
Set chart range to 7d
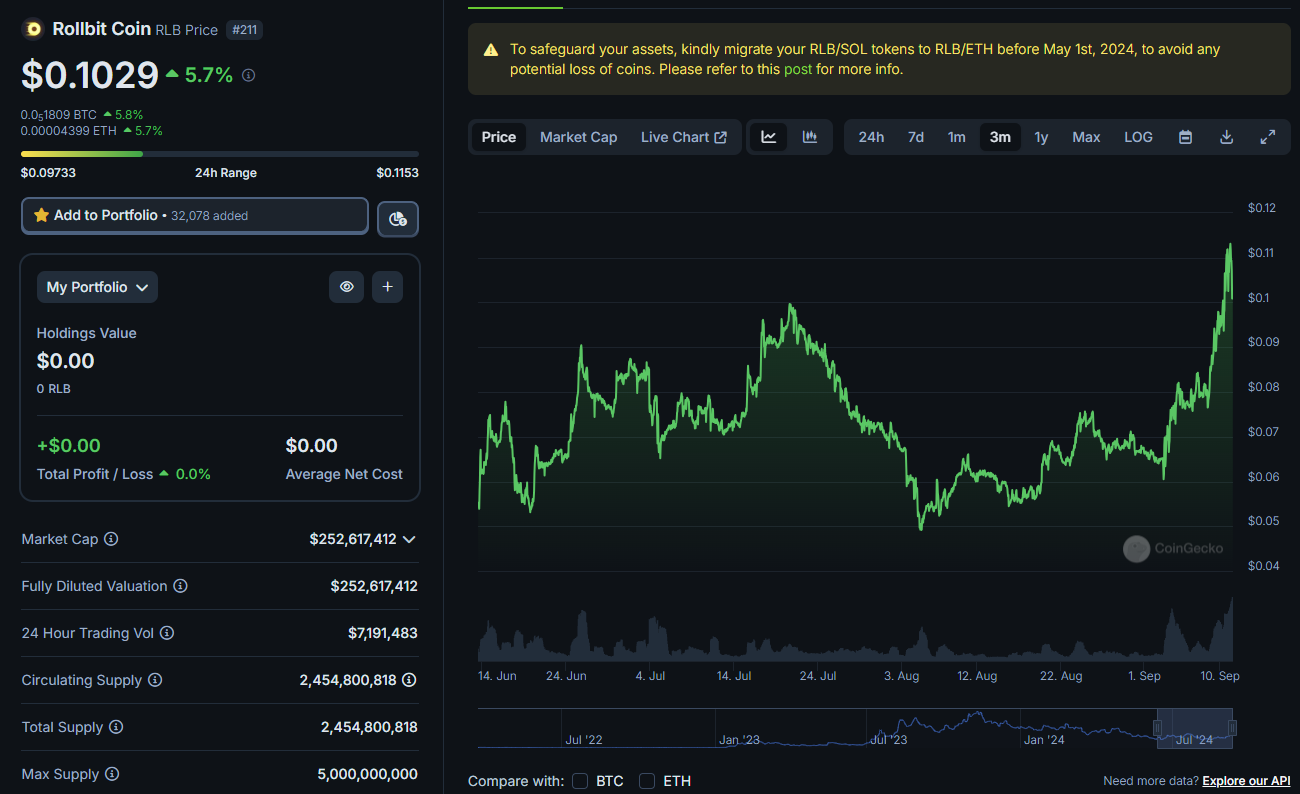tap(916, 137)
